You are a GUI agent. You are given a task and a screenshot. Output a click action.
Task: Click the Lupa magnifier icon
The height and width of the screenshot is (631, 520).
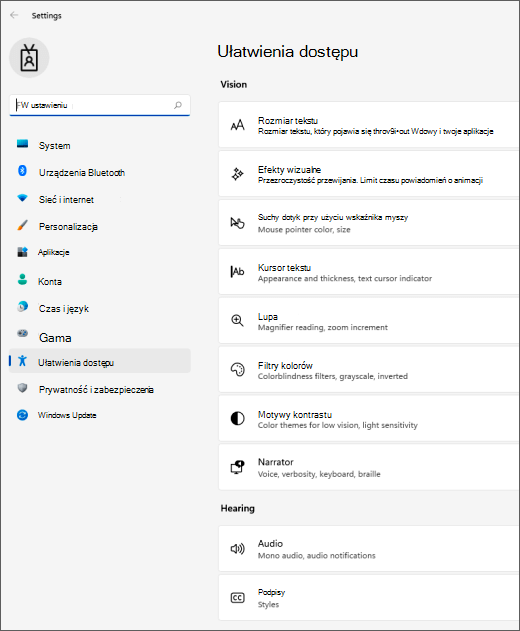coord(237,321)
